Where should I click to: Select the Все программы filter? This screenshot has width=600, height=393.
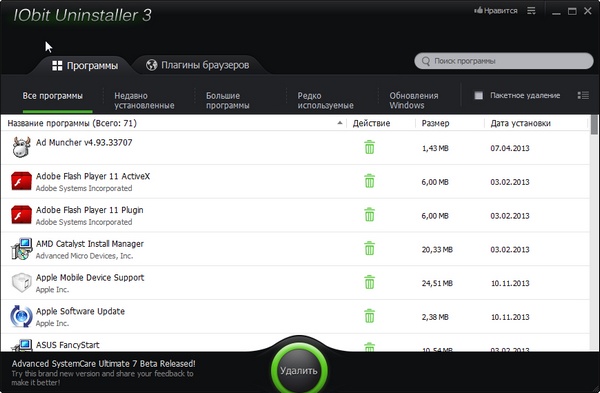52,96
